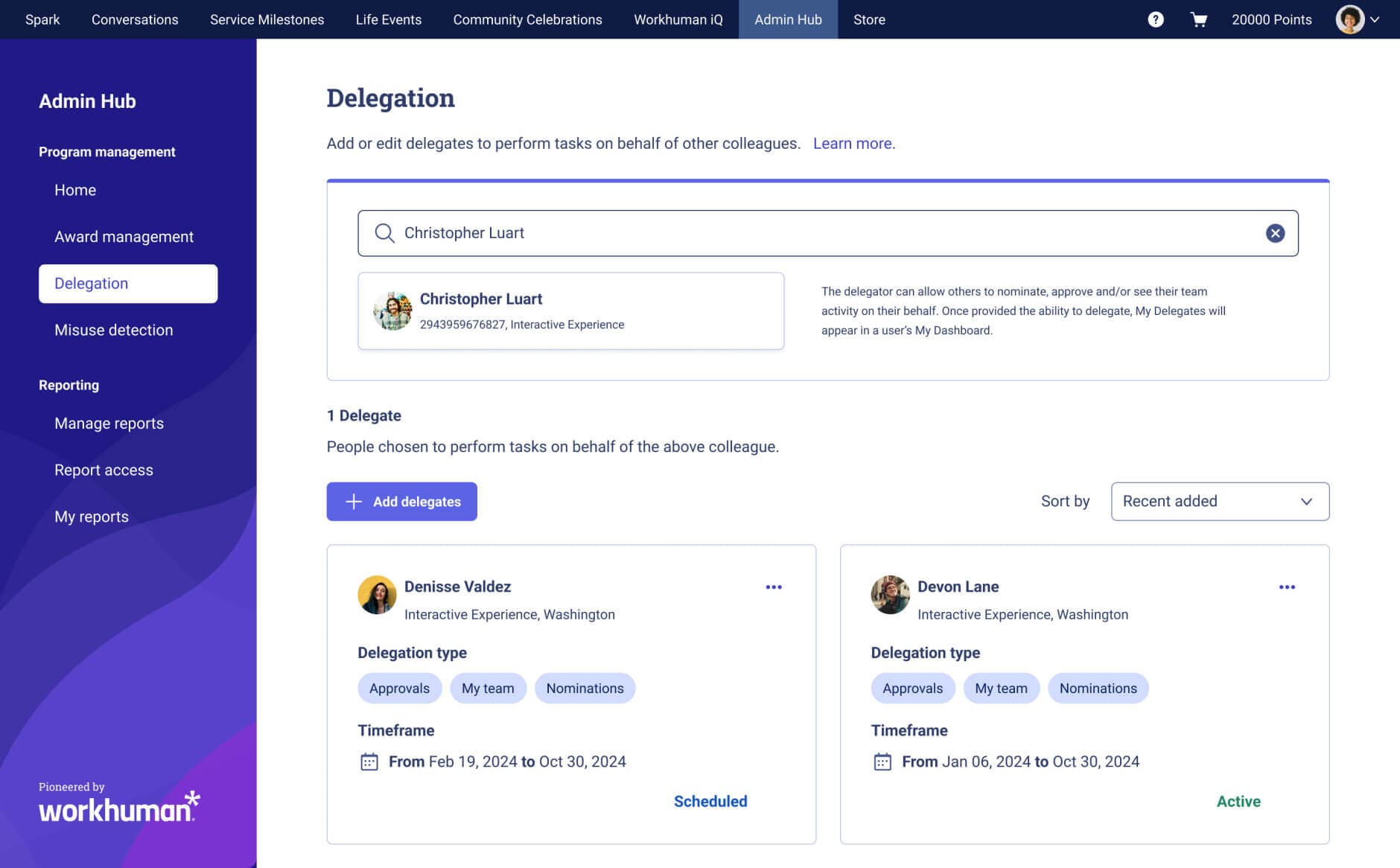Open the Recent added sort dropdown

[x=1219, y=501]
